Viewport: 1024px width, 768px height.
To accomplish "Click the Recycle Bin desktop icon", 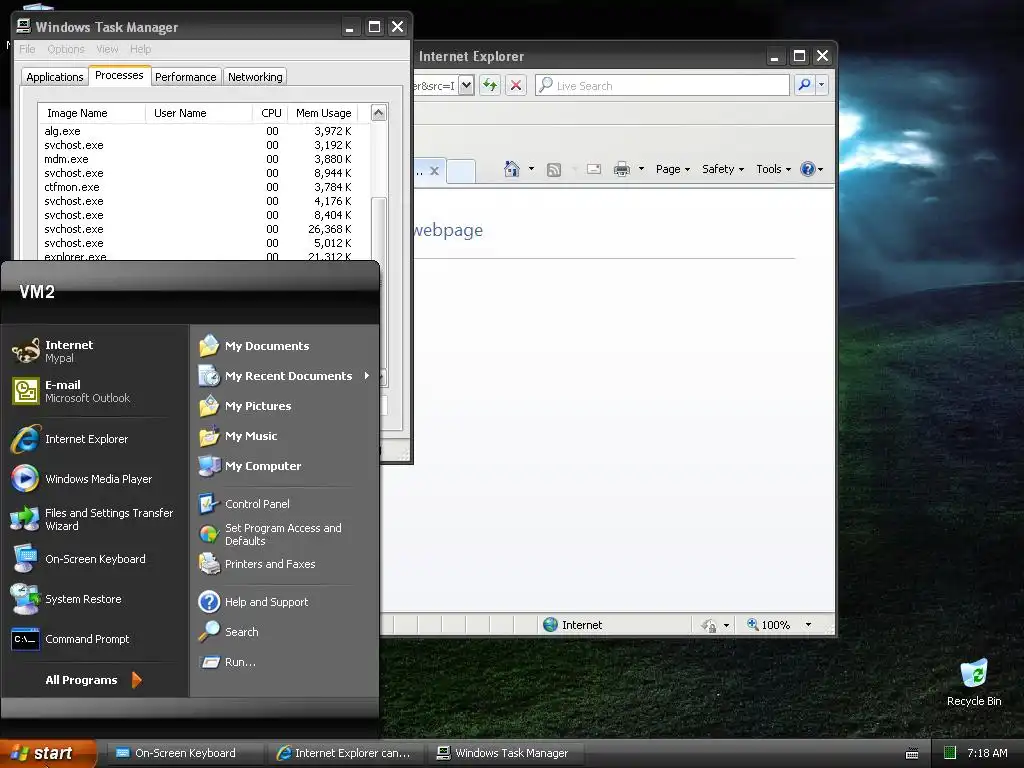I will [974, 682].
